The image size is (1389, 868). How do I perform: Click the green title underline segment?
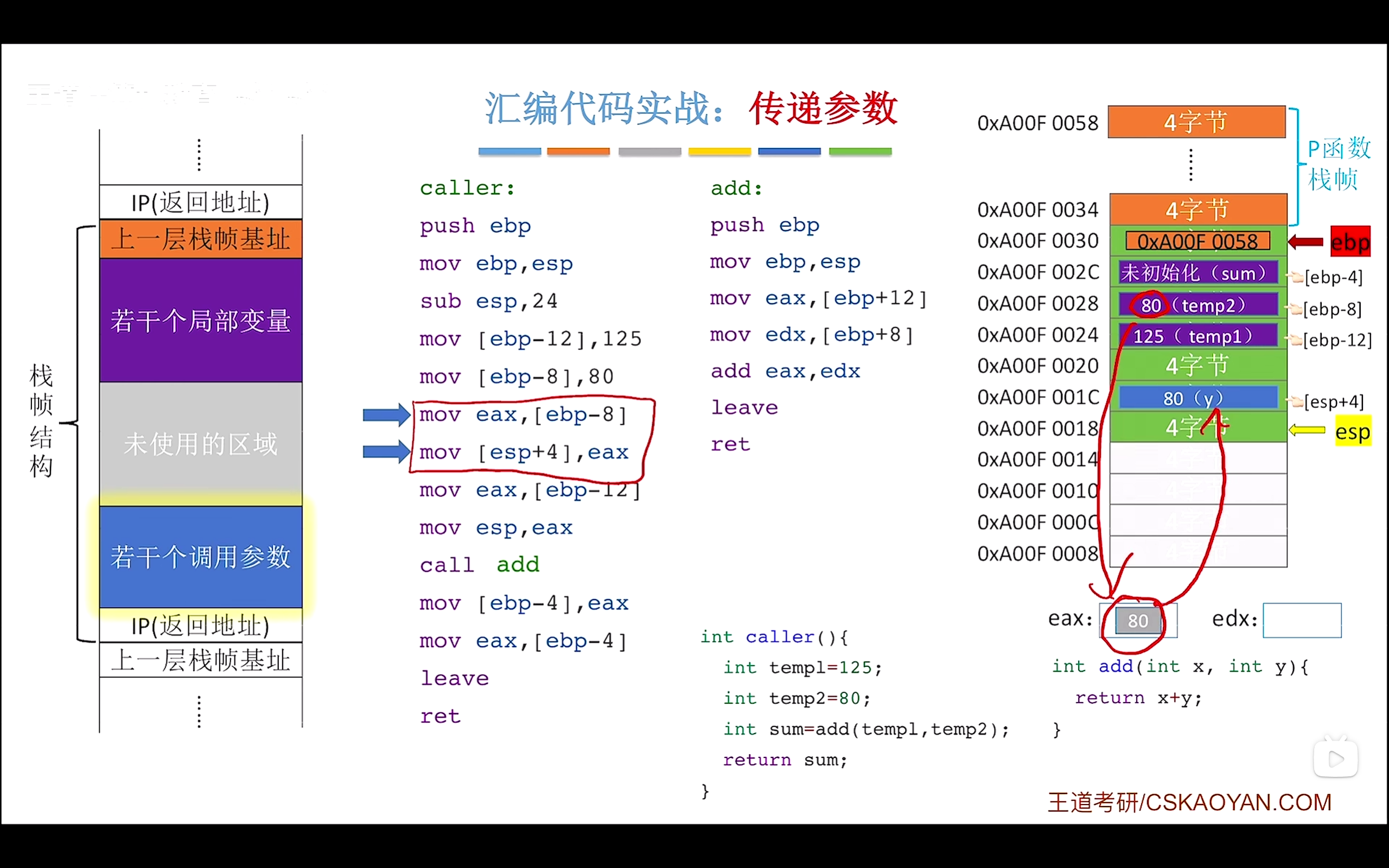pyautogui.click(x=860, y=151)
